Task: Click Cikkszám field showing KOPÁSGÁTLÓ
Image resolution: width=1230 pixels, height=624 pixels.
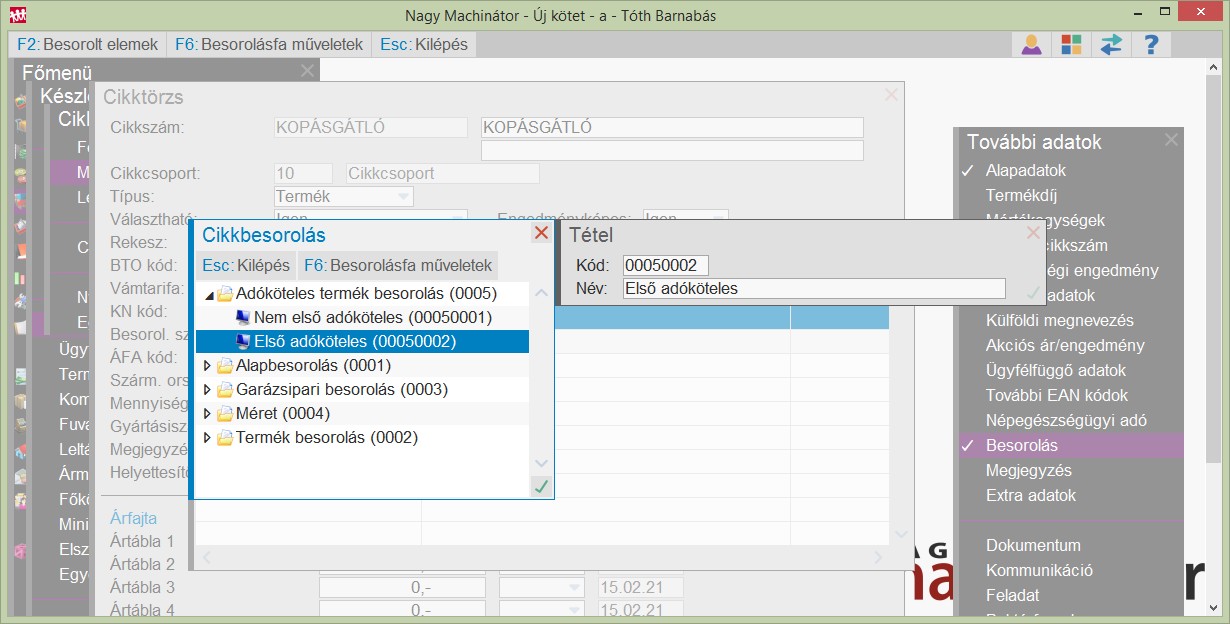Action: coord(371,128)
